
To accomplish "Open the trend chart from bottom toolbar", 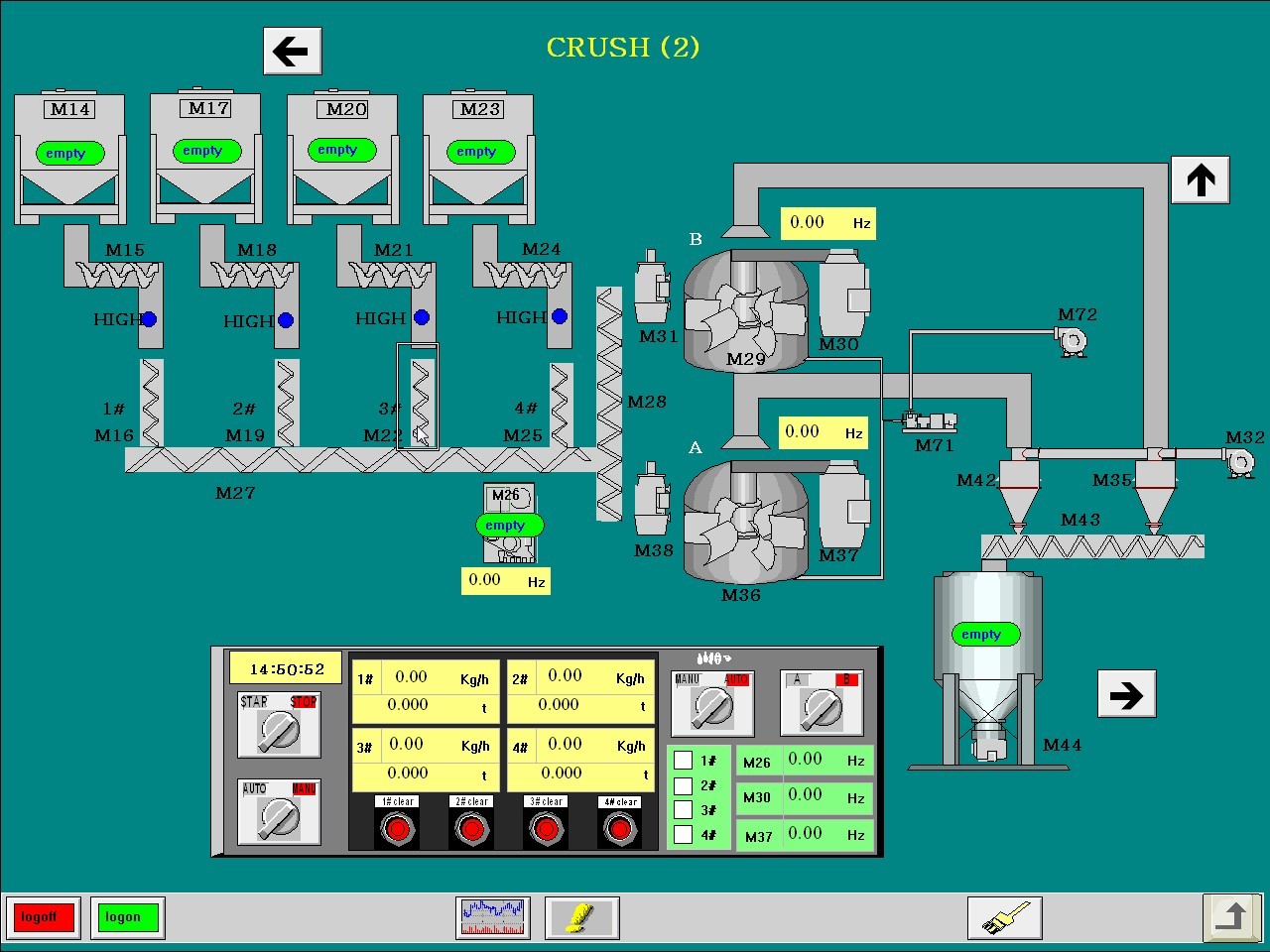I will coord(493,917).
